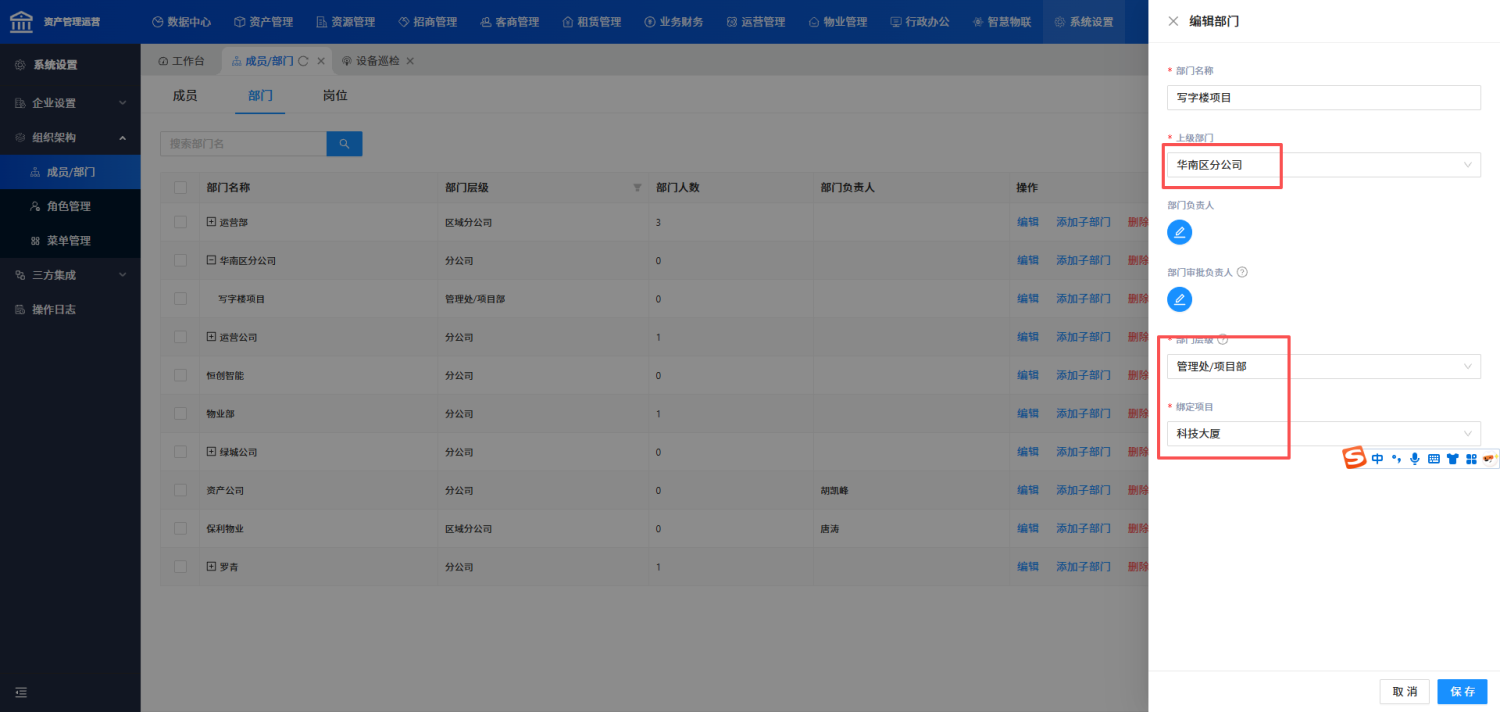Viewport: 1500px width, 712px height.
Task: Click 搜索部门名 search field
Action: pyautogui.click(x=243, y=144)
